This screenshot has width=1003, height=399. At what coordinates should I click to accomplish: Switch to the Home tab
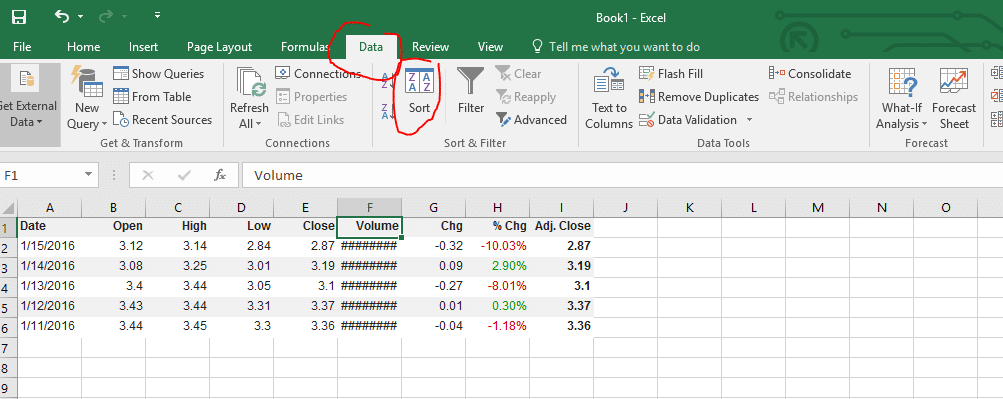point(83,47)
